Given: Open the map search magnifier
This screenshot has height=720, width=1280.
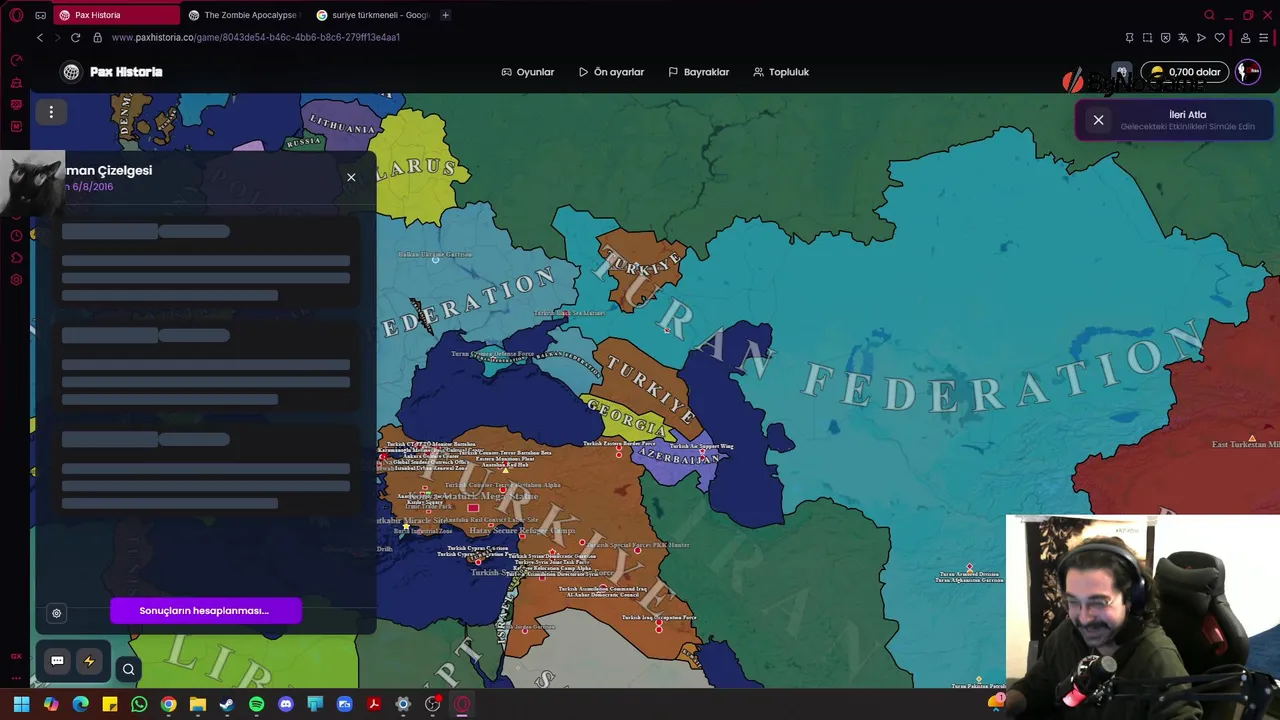Looking at the screenshot, I should [x=128, y=669].
